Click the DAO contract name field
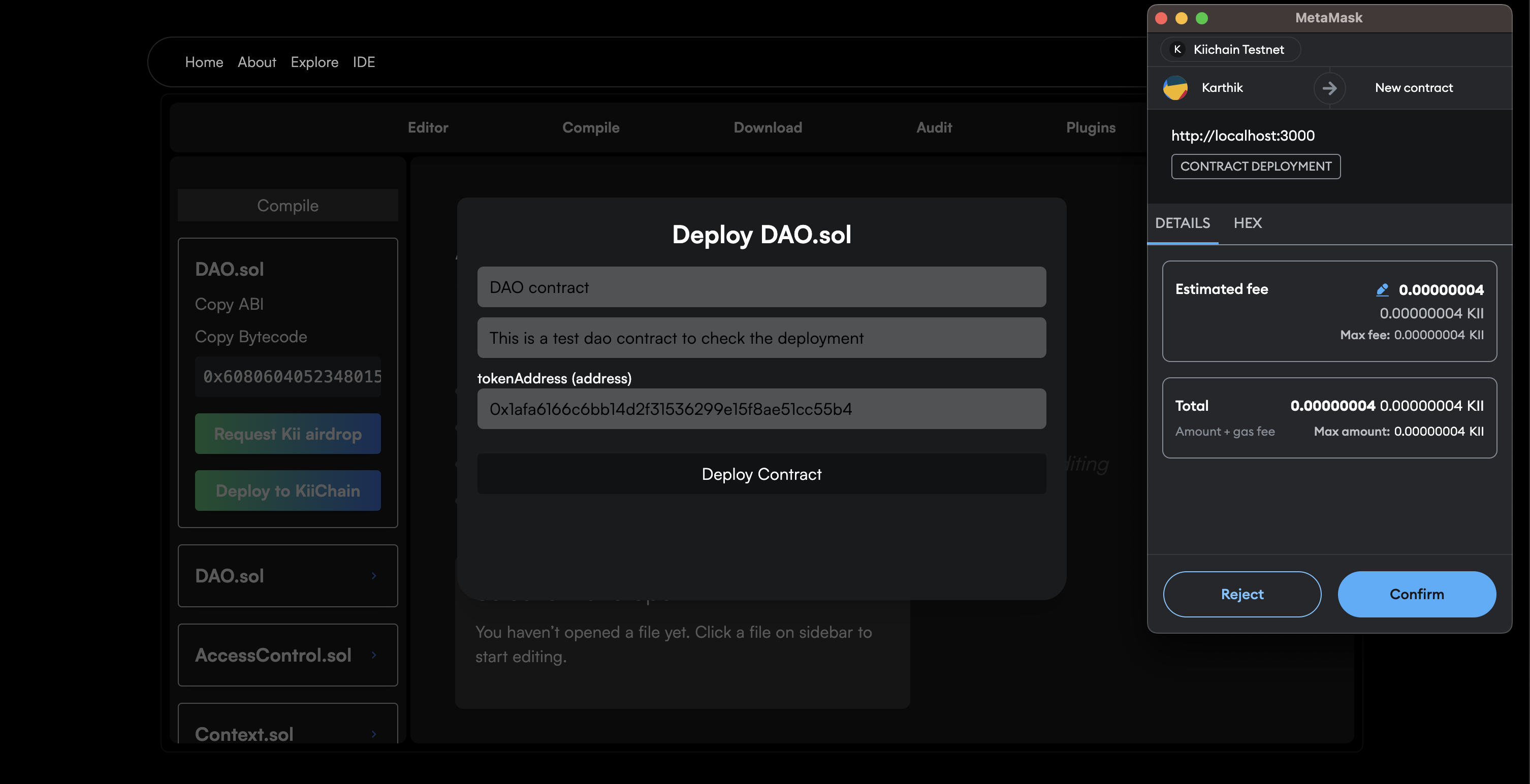This screenshot has width=1530, height=784. [x=761, y=287]
